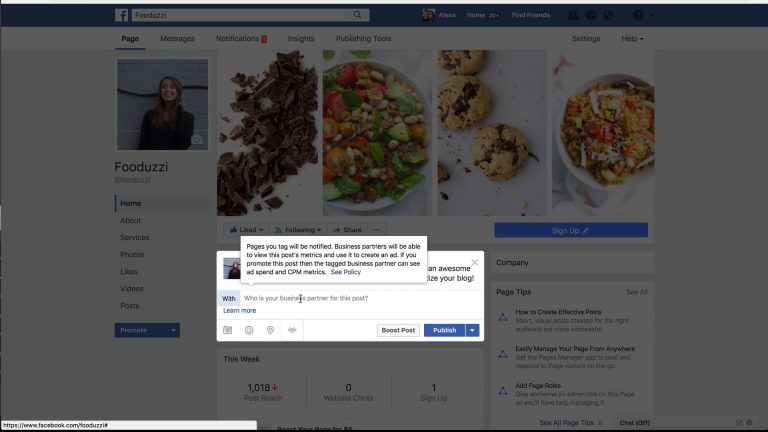Open Easily Manage Your Page From Anywhere tip
768x432 pixels.
coord(575,349)
